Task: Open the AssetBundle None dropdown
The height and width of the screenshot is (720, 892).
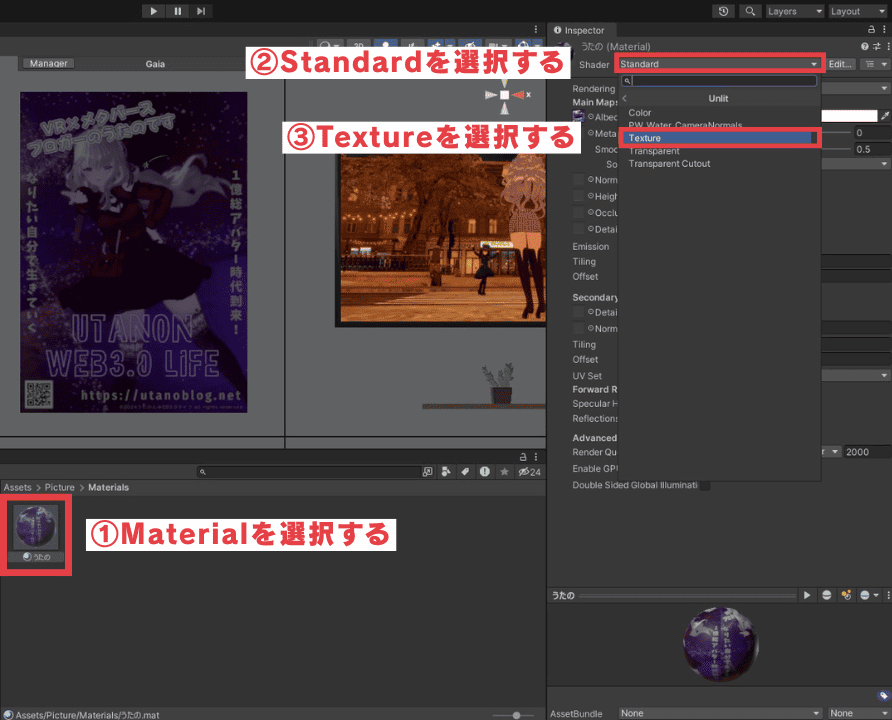Action: pos(717,713)
